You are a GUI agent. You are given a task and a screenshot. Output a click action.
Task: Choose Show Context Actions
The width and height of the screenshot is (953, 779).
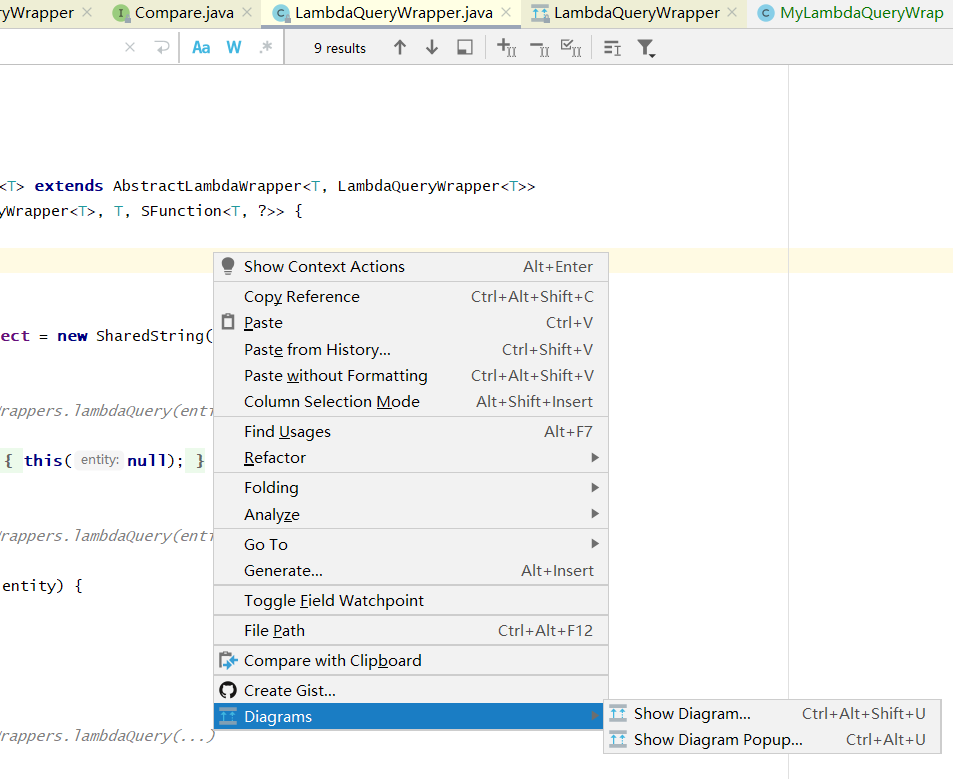pos(411,267)
